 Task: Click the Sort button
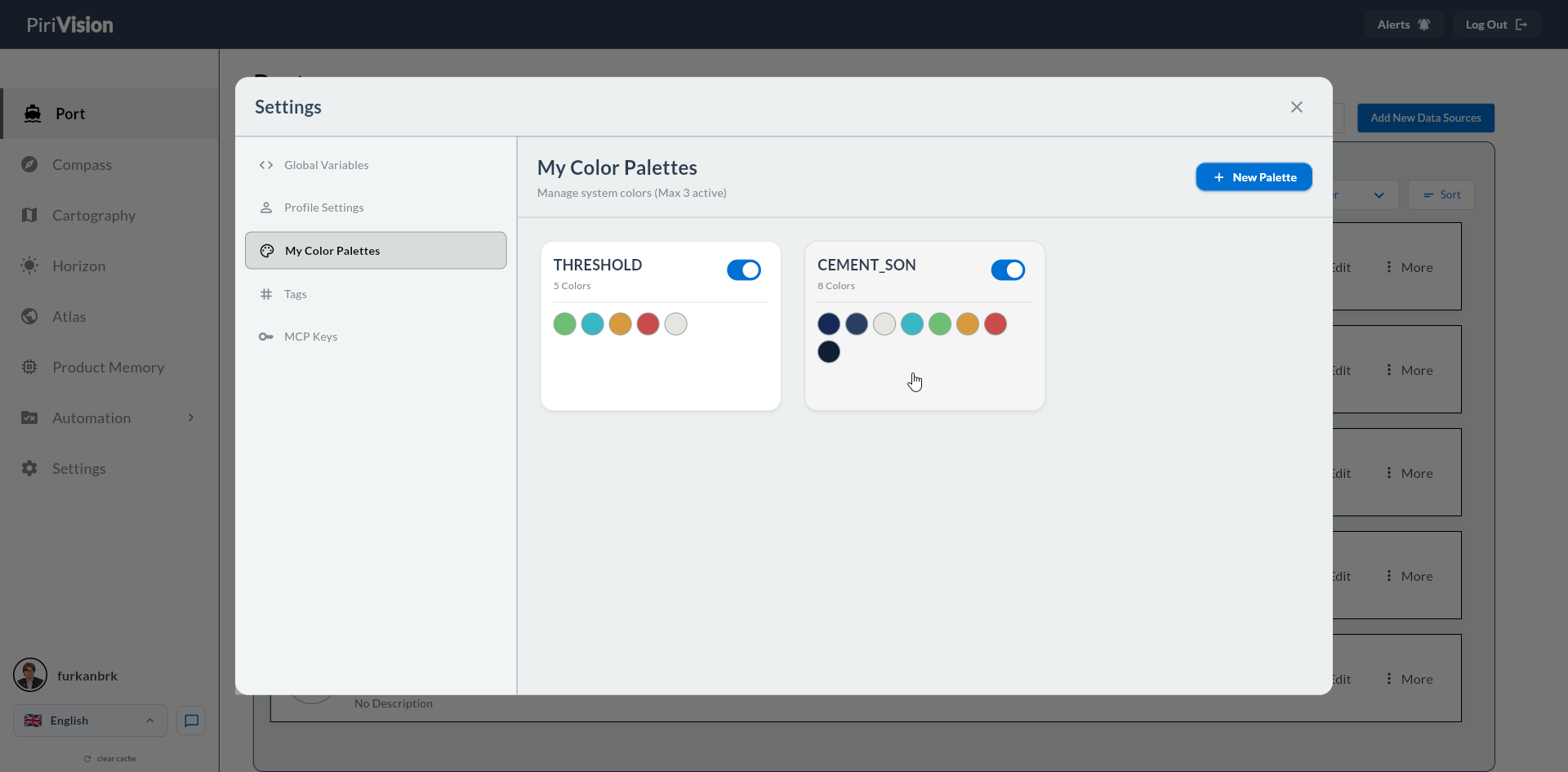(1441, 195)
